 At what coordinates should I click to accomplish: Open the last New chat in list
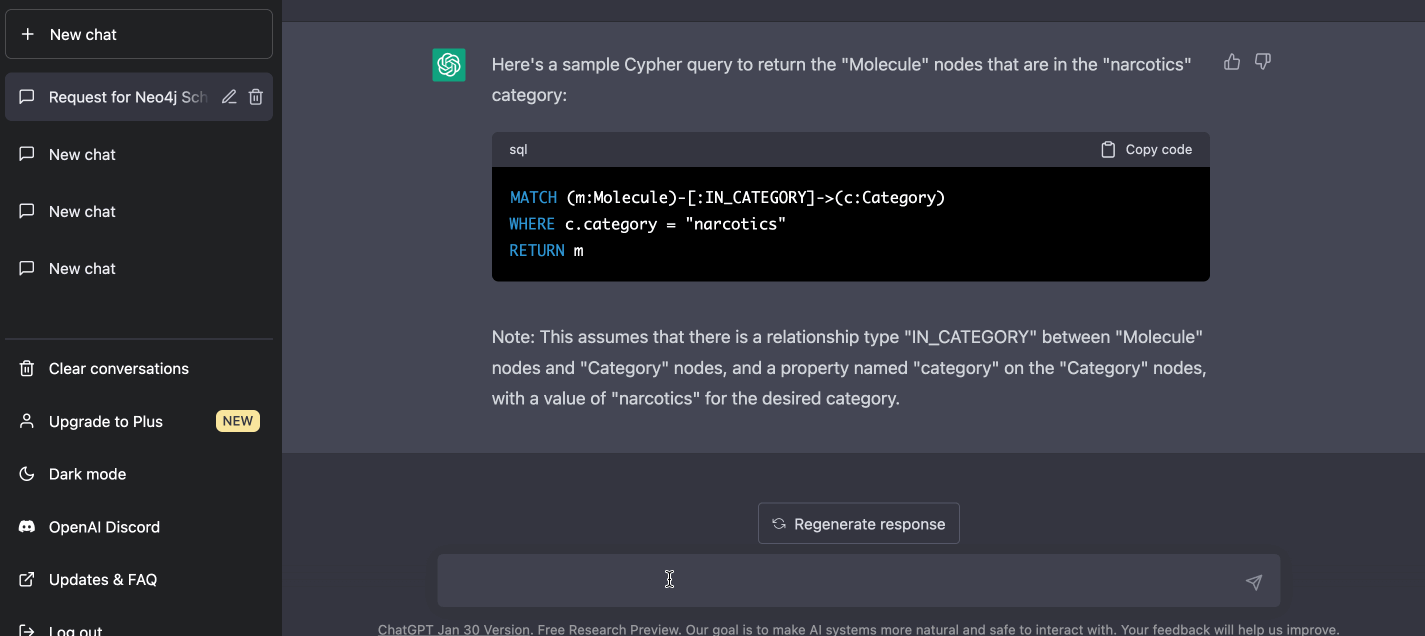(x=139, y=268)
